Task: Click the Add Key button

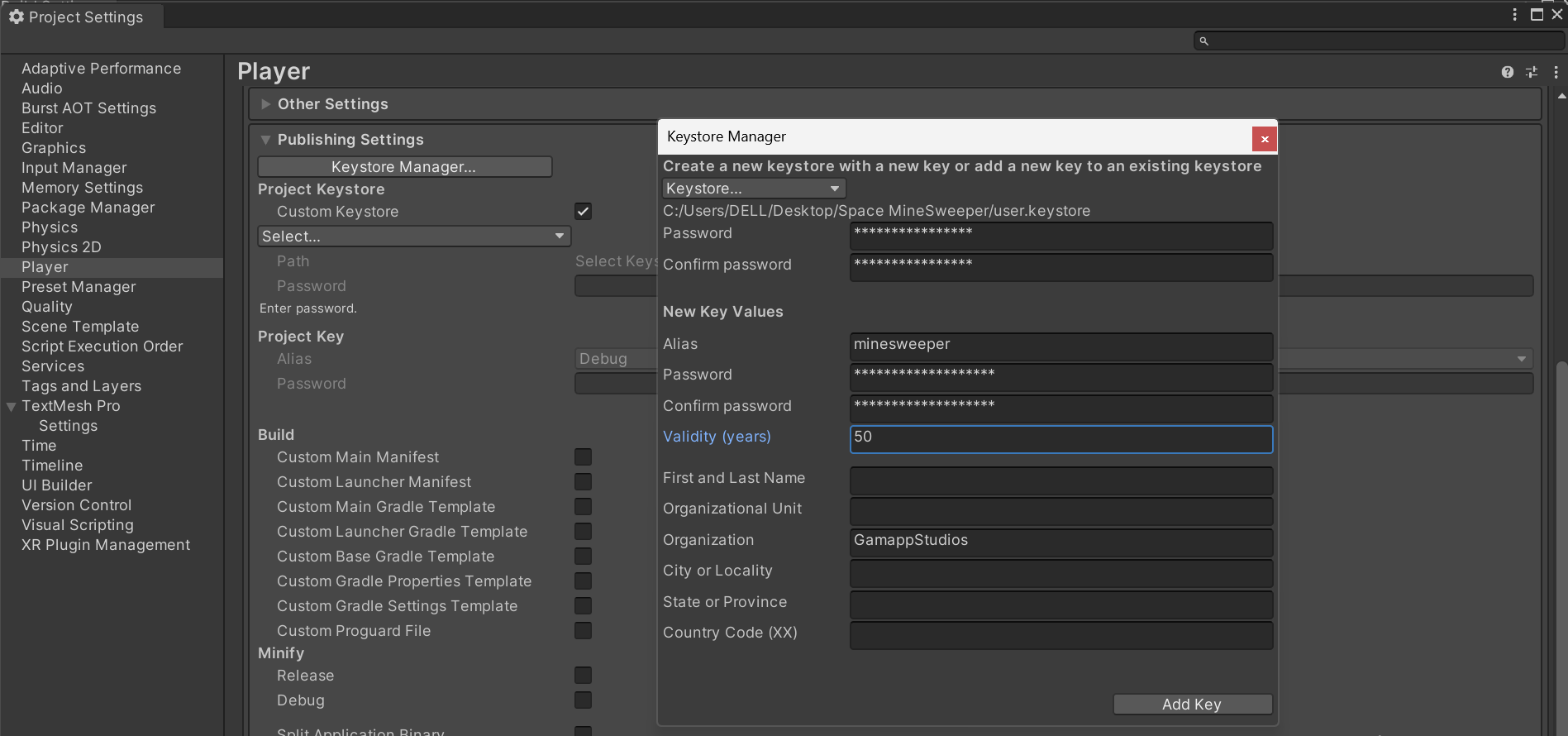Action: click(x=1191, y=705)
